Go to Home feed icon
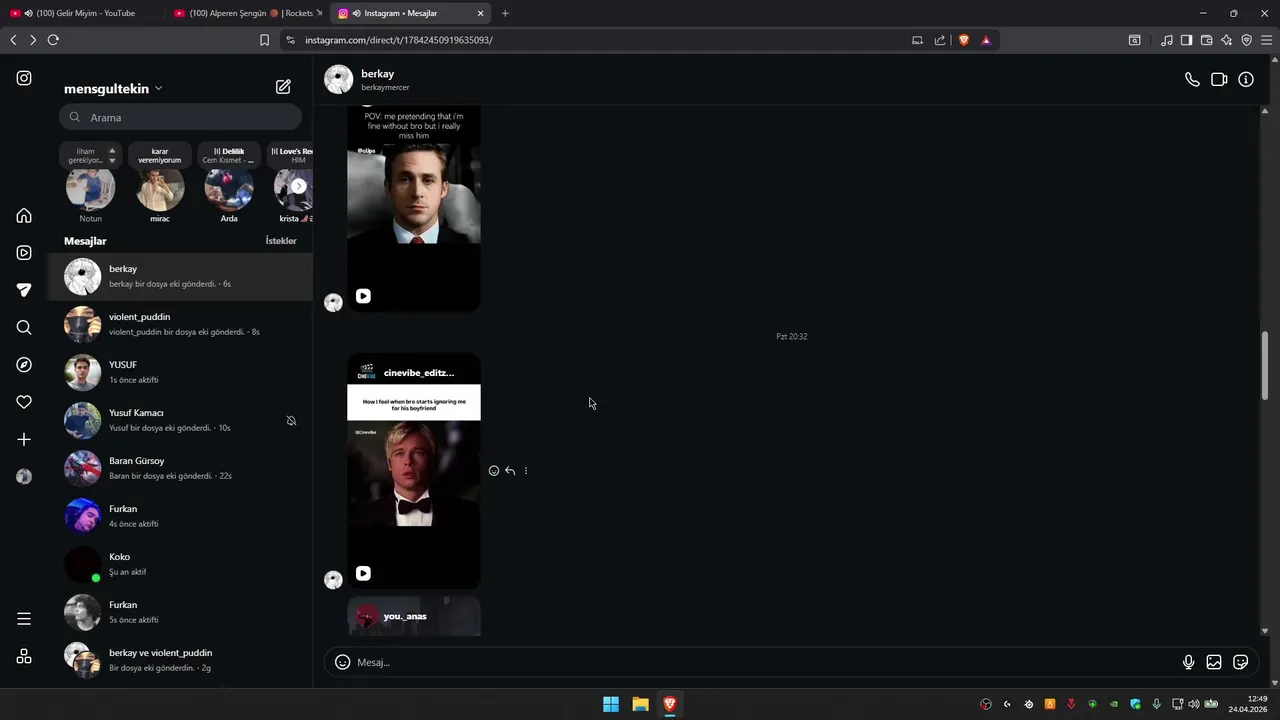 (x=24, y=216)
